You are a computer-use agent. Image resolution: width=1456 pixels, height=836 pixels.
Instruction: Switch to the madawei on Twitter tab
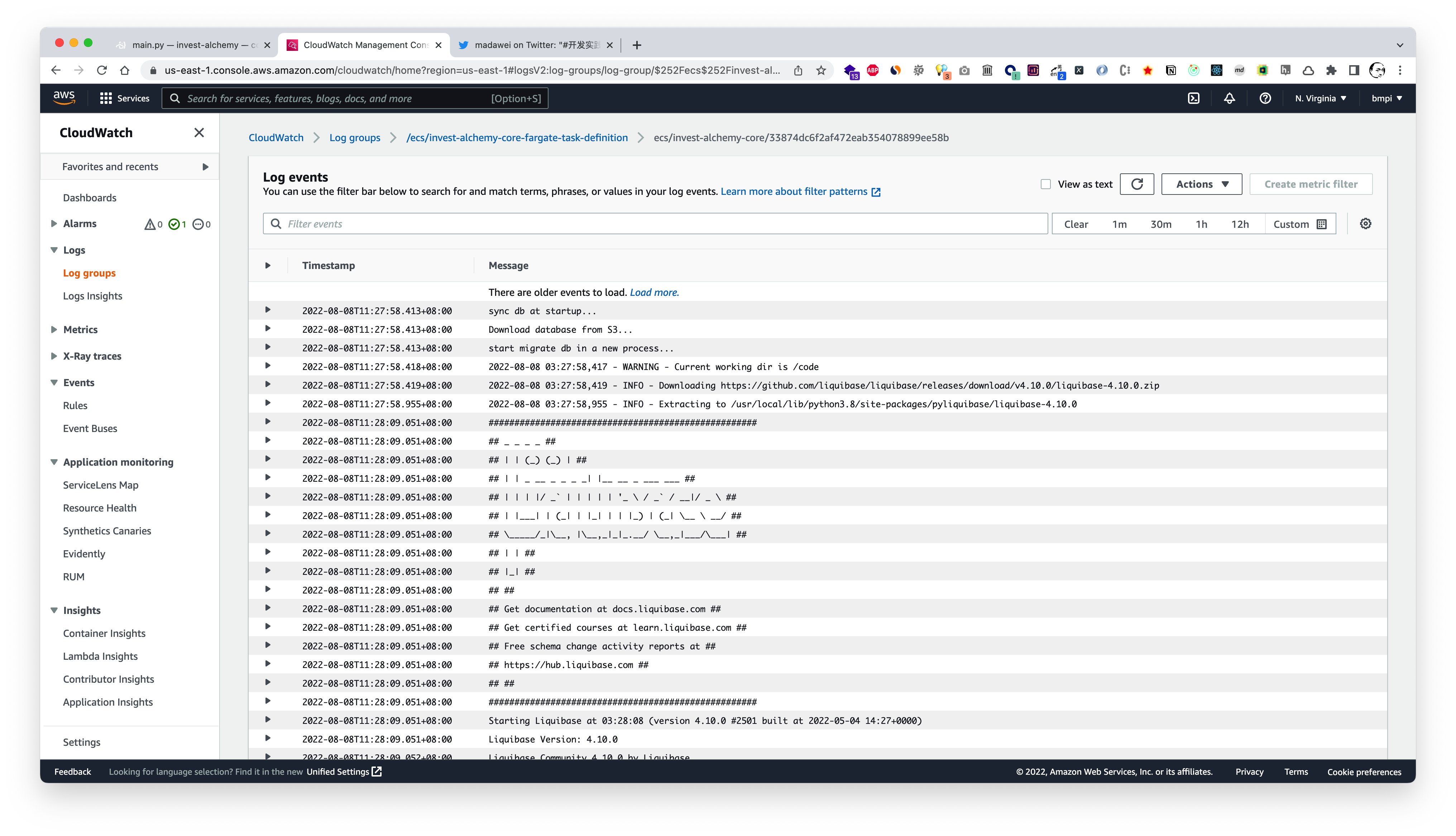(536, 45)
